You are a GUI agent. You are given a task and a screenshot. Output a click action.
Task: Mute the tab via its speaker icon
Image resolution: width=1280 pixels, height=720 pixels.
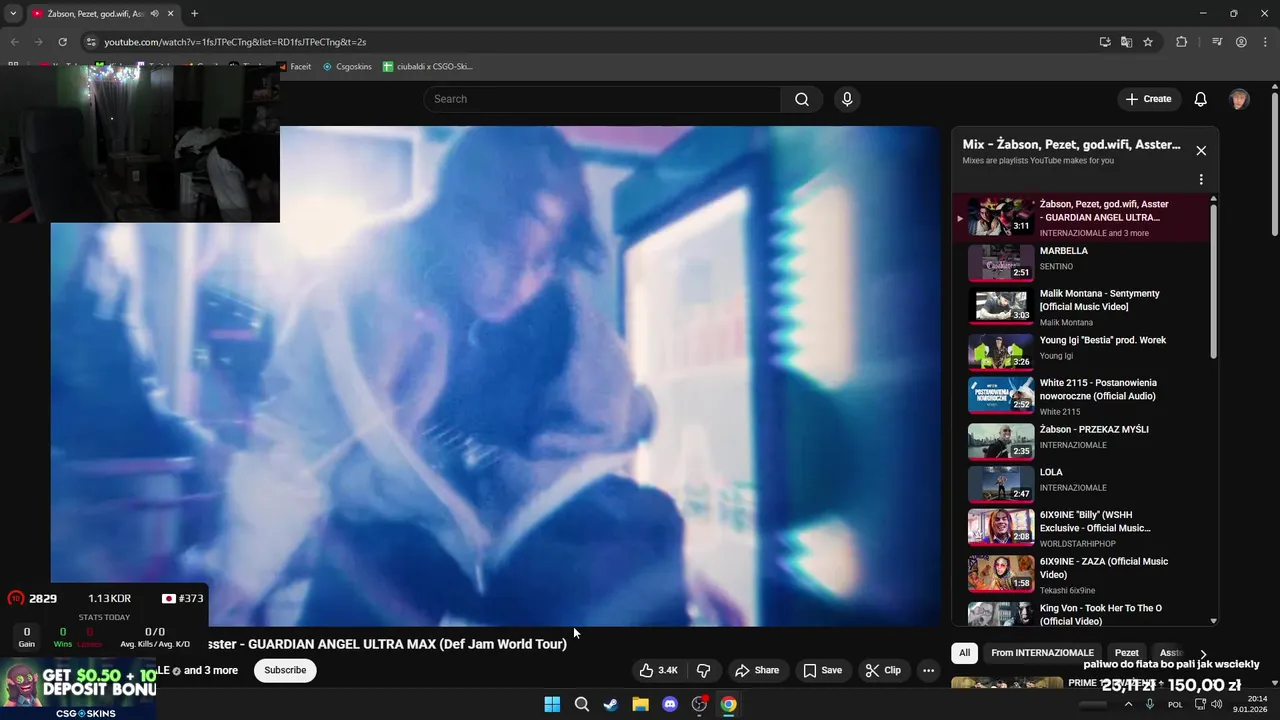coord(155,14)
